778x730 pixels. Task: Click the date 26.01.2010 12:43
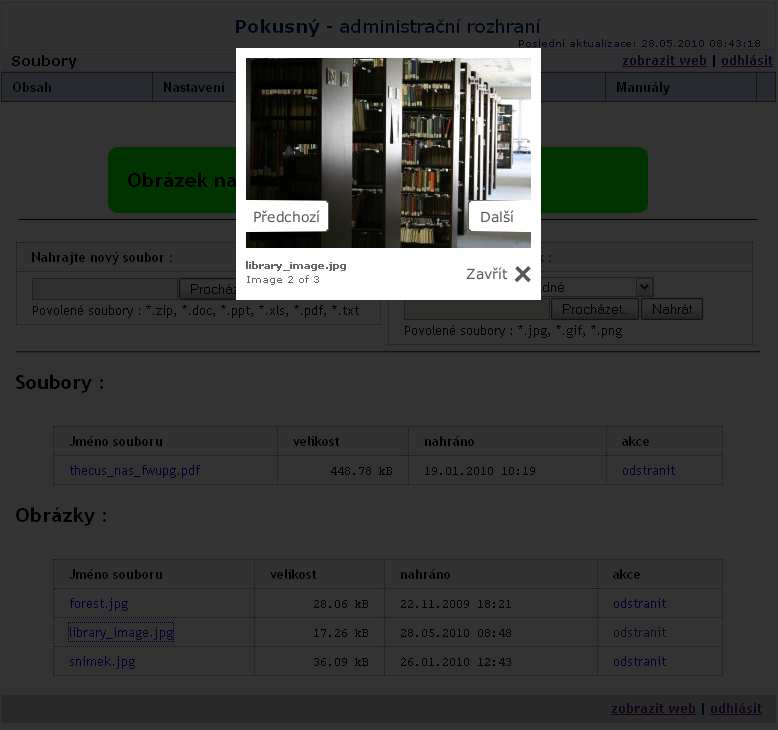455,662
